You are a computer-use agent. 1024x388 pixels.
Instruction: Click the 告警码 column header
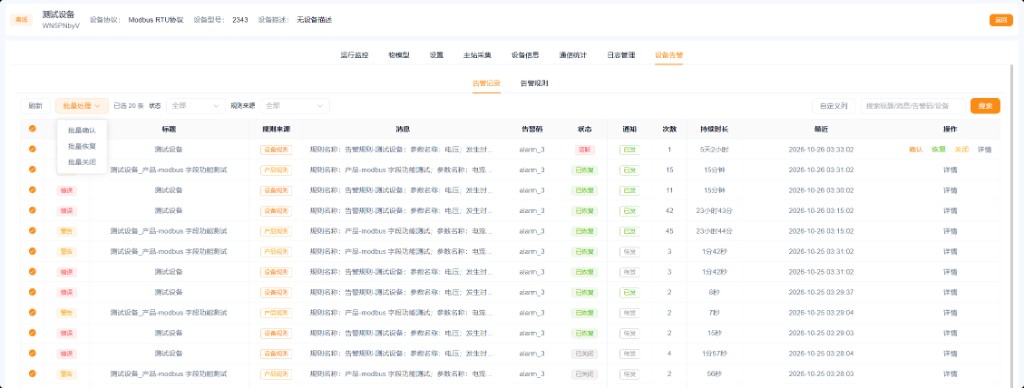click(532, 129)
